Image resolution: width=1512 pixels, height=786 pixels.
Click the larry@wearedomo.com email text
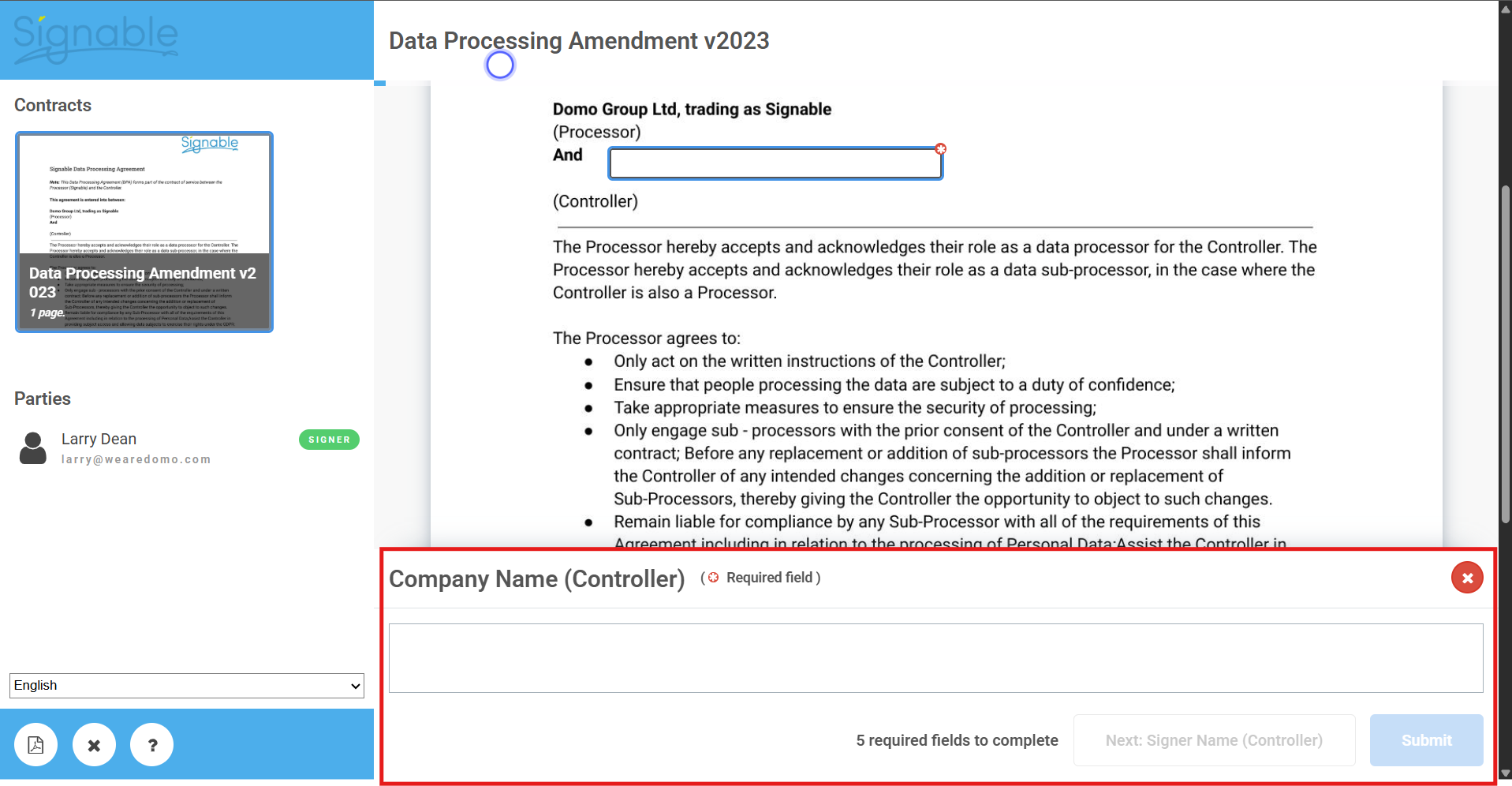click(136, 459)
